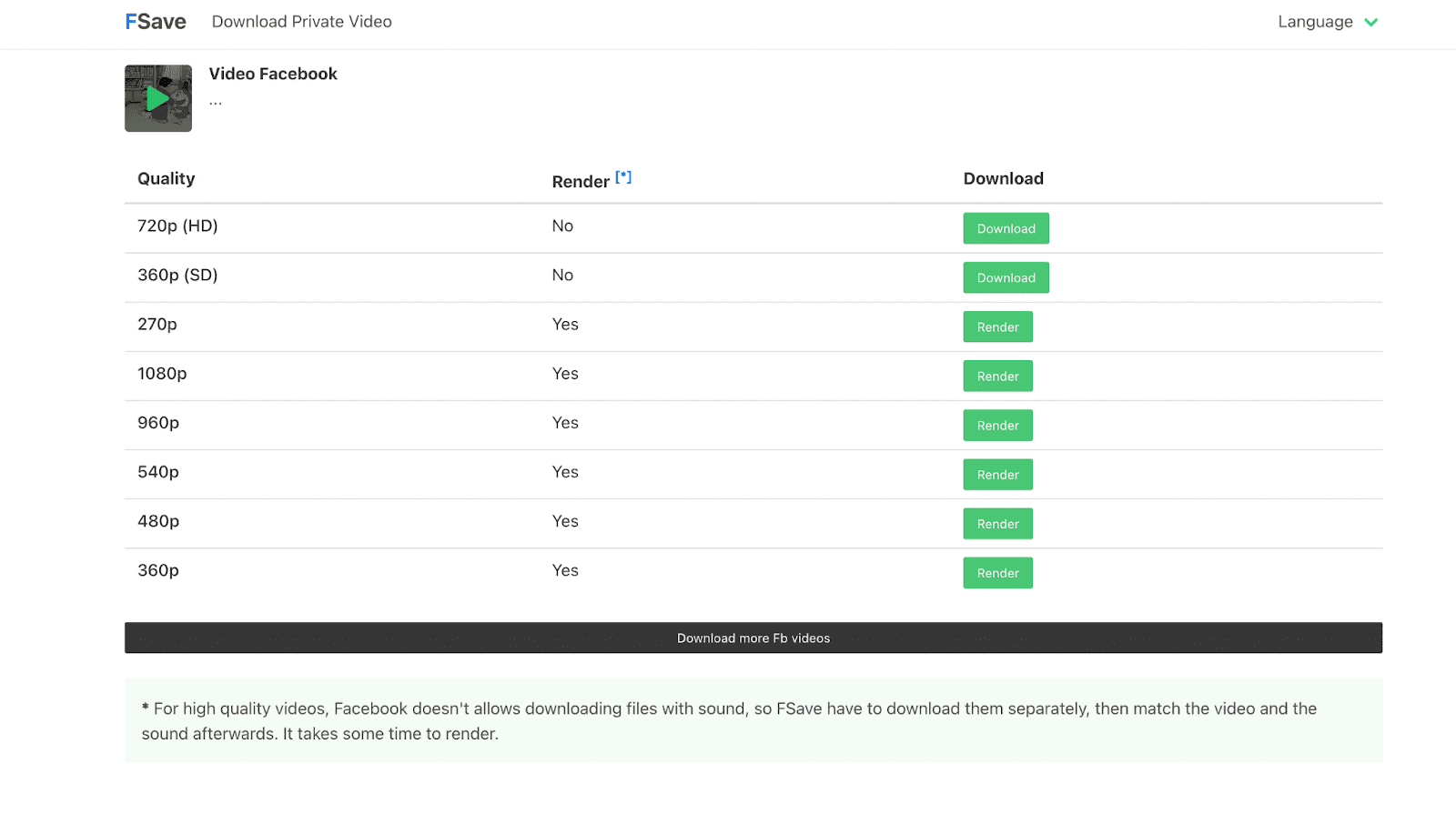
Task: Click the Download more Fb videos bar
Action: pyautogui.click(x=753, y=638)
